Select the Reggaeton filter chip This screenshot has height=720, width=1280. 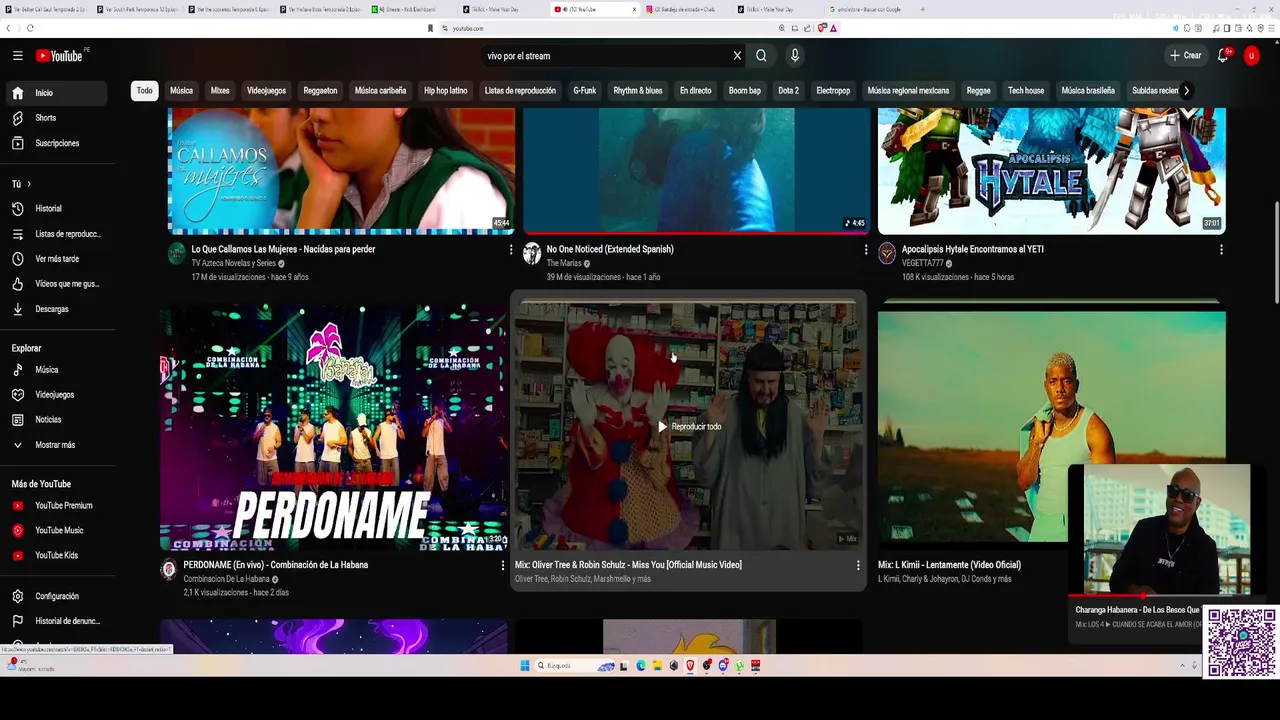click(x=320, y=91)
